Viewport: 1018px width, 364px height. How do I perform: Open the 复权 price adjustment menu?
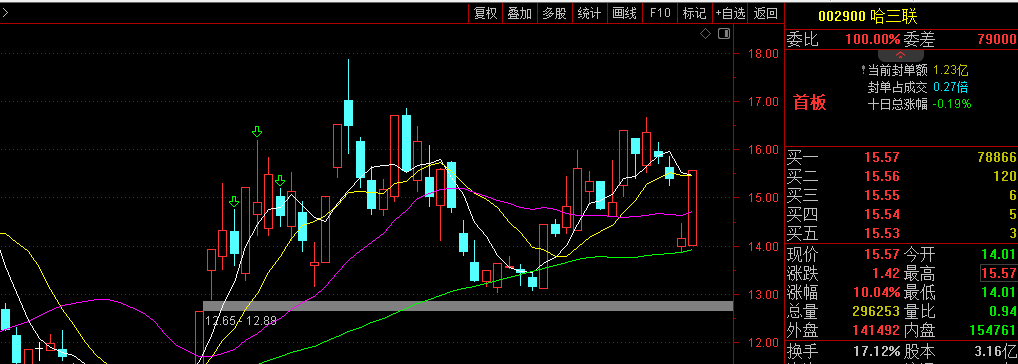[486, 13]
